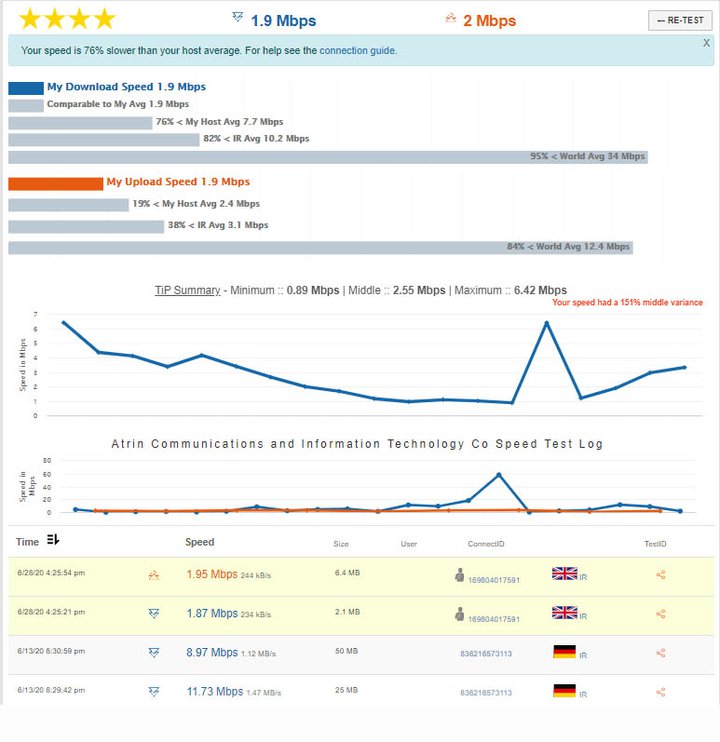
Task: Click the blue My Download Speed bar
Action: point(26,88)
